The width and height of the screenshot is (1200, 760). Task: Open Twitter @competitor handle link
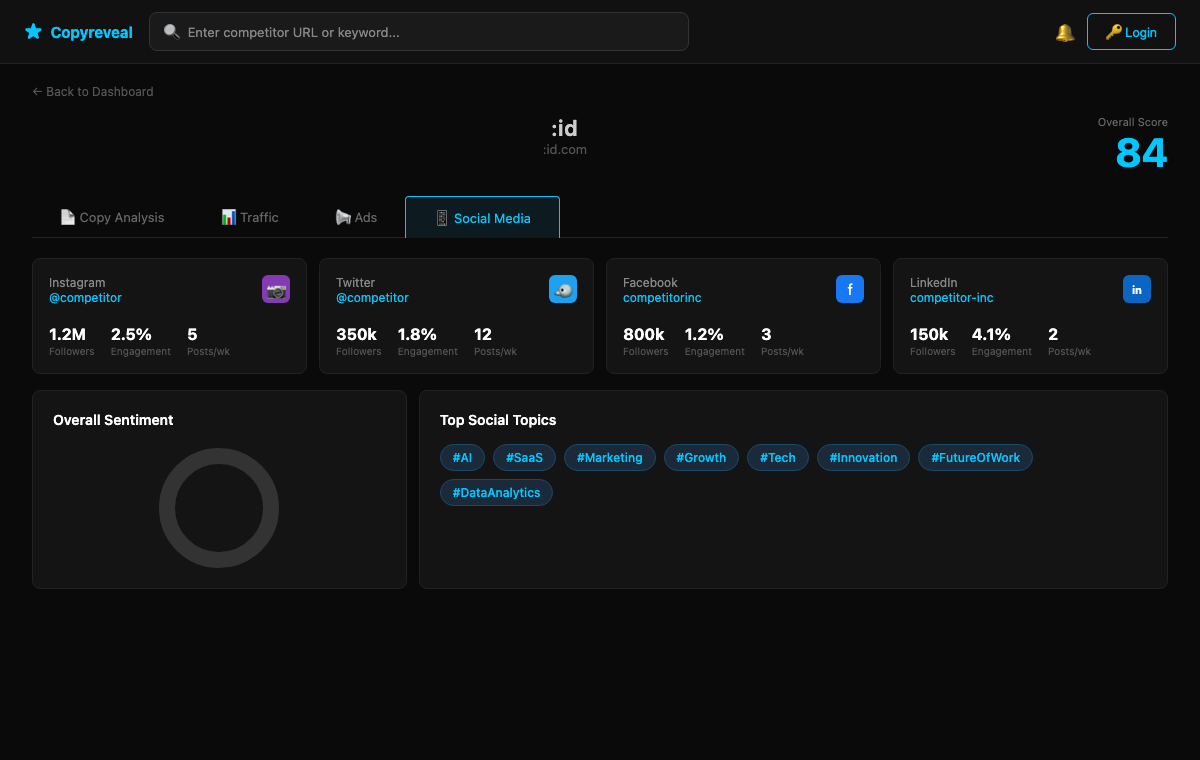coord(372,298)
